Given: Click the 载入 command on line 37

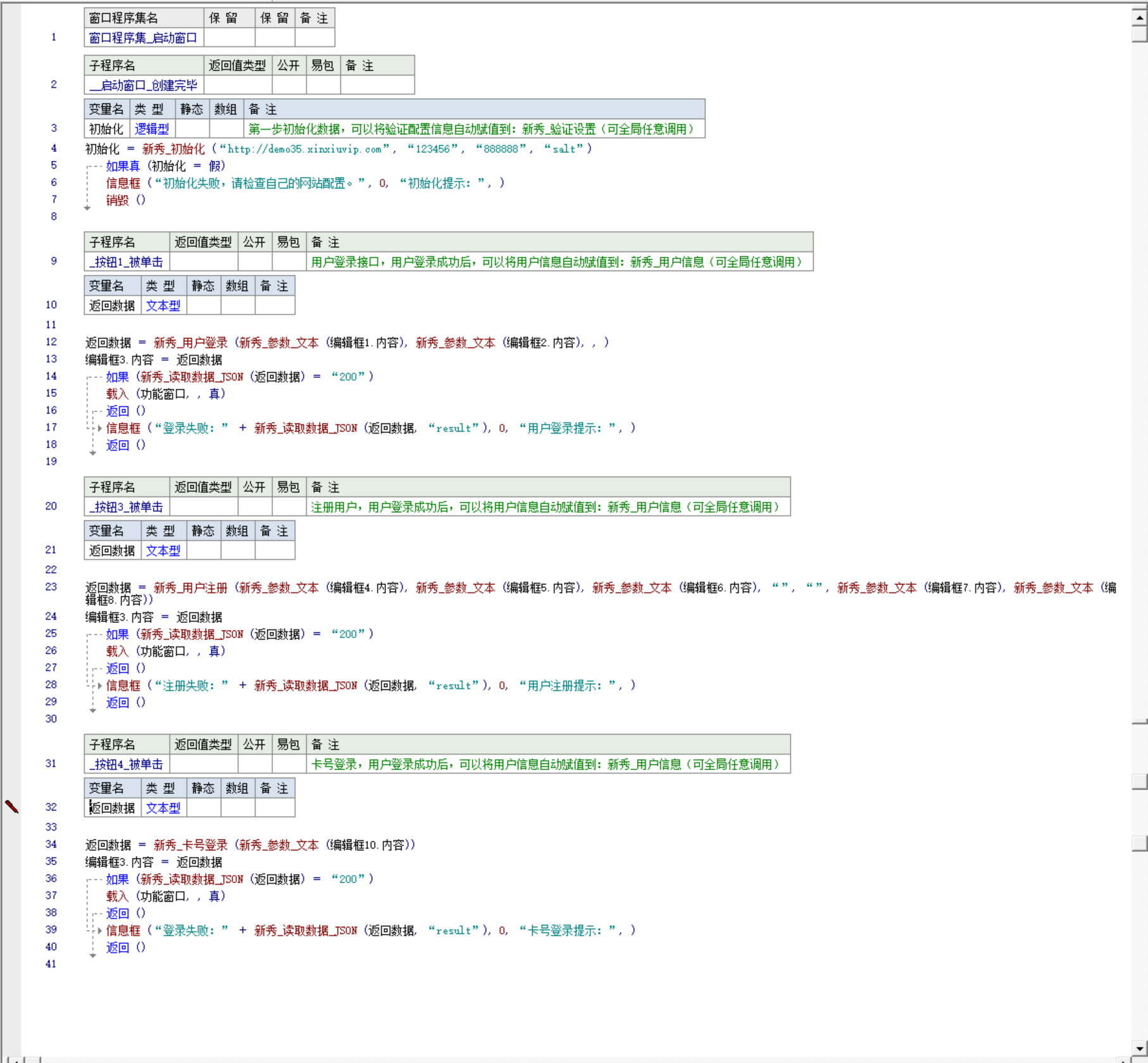Looking at the screenshot, I should (x=117, y=896).
